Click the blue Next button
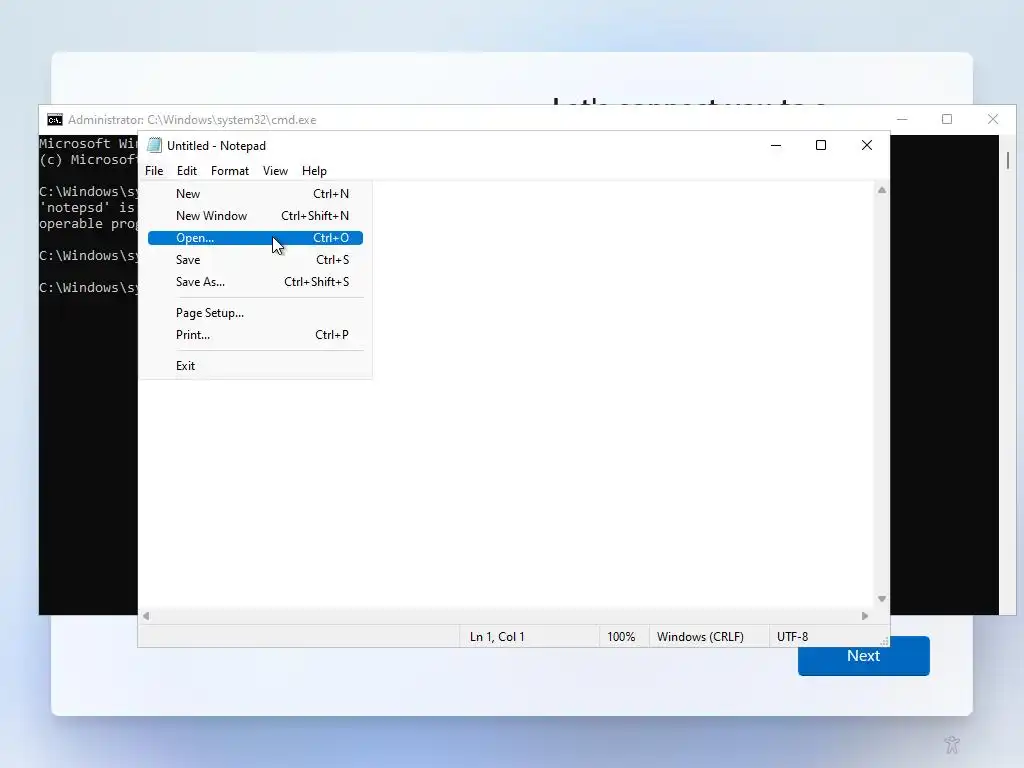Screen dimensions: 1024x768 pyautogui.click(x=863, y=656)
